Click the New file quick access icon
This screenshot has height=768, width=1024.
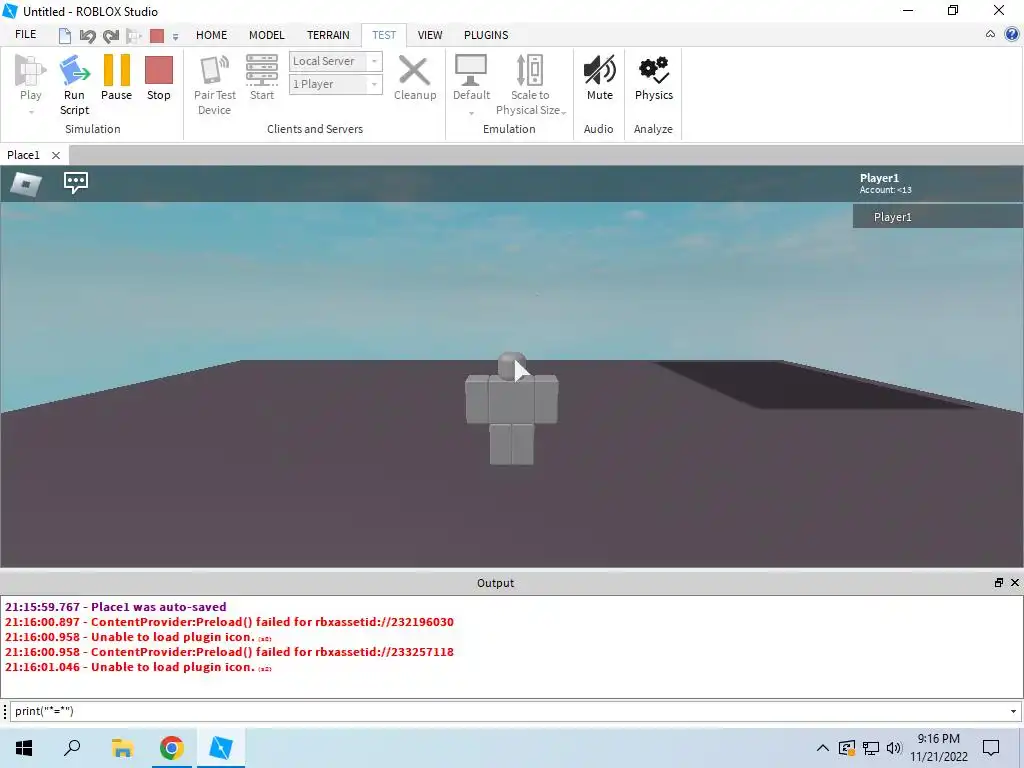point(65,36)
